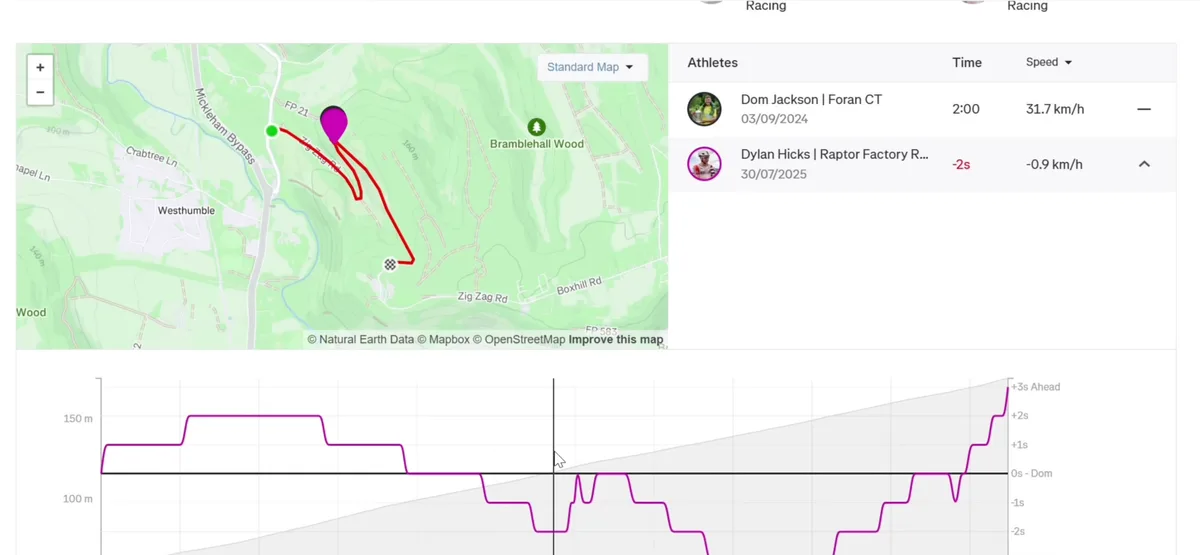Open the Standard Map style dropdown

tap(591, 67)
